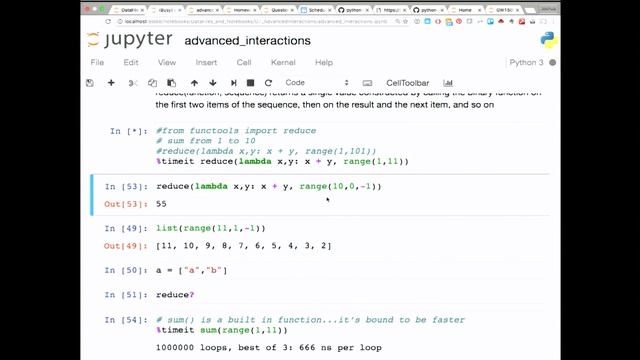This screenshot has height=360, width=640.
Task: Move the selected cell up
Action: coord(194,83)
